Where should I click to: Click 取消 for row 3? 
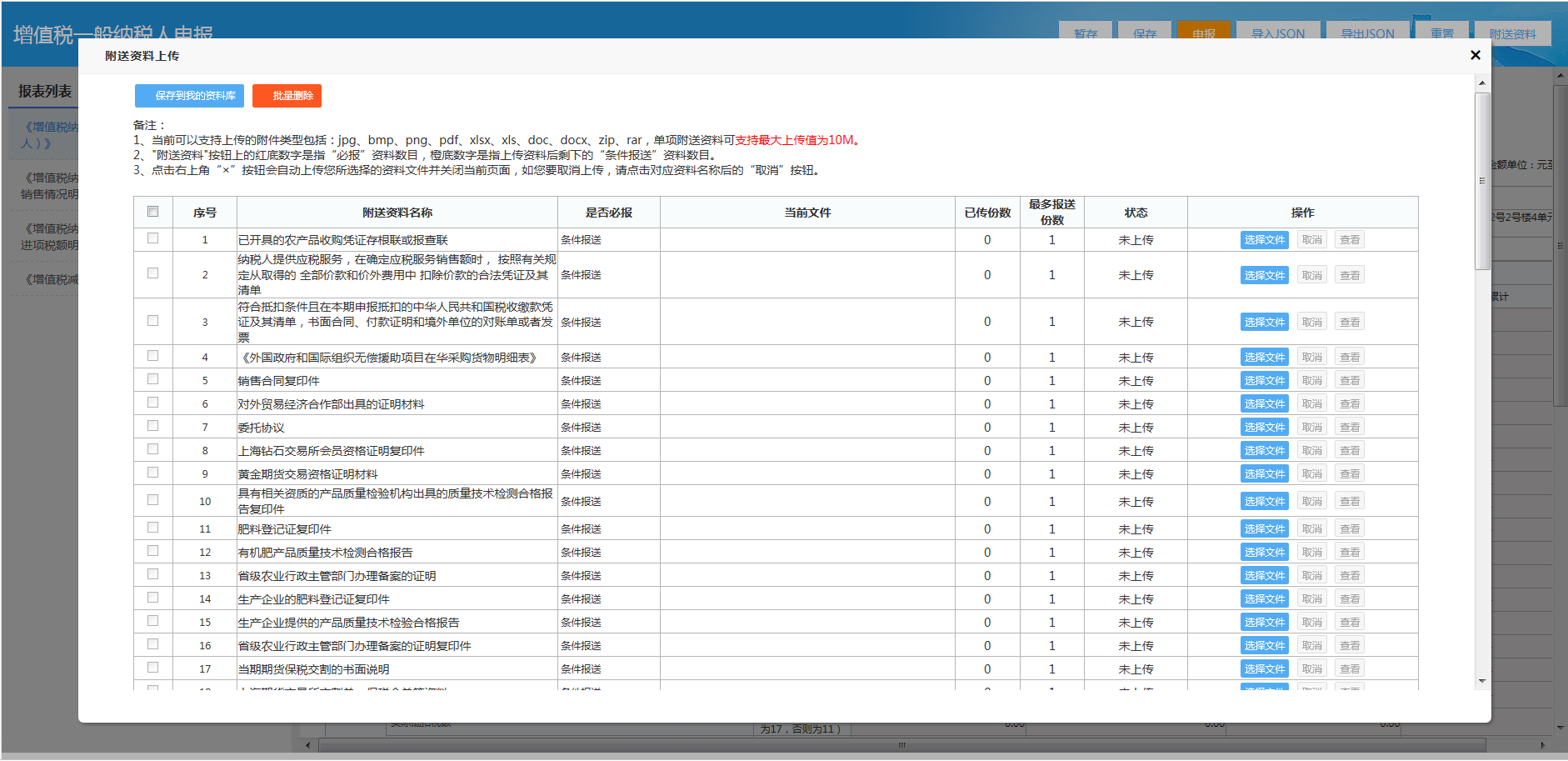tap(1312, 322)
